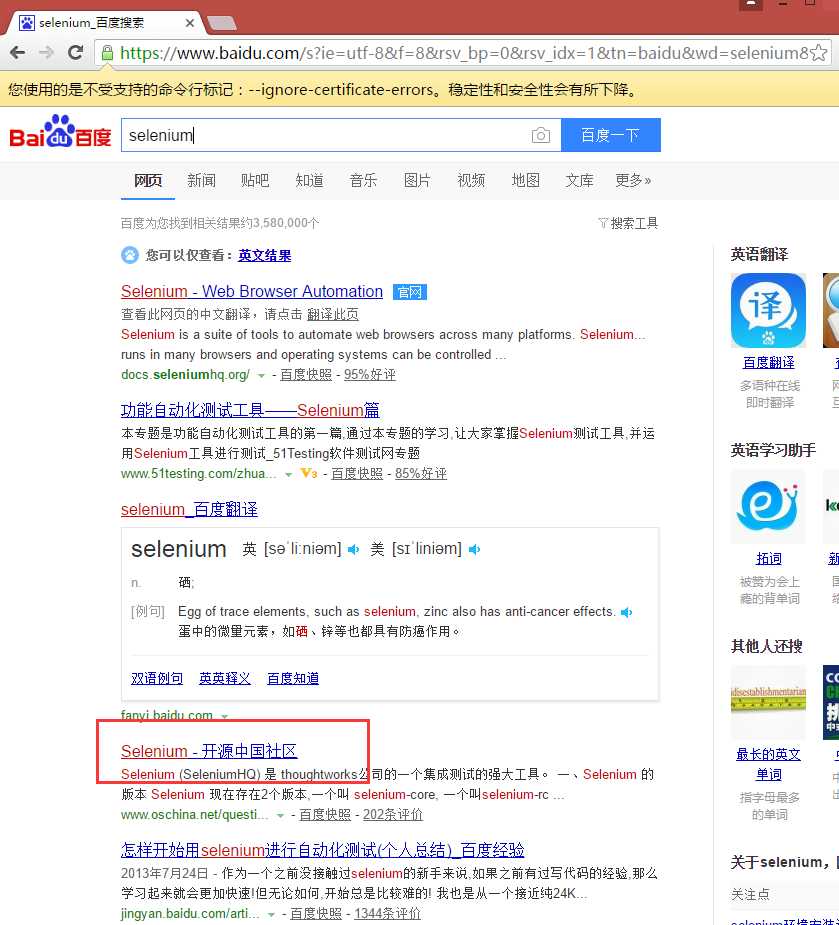Expand the 更多» categories menu
The height and width of the screenshot is (925, 839).
tap(632, 180)
